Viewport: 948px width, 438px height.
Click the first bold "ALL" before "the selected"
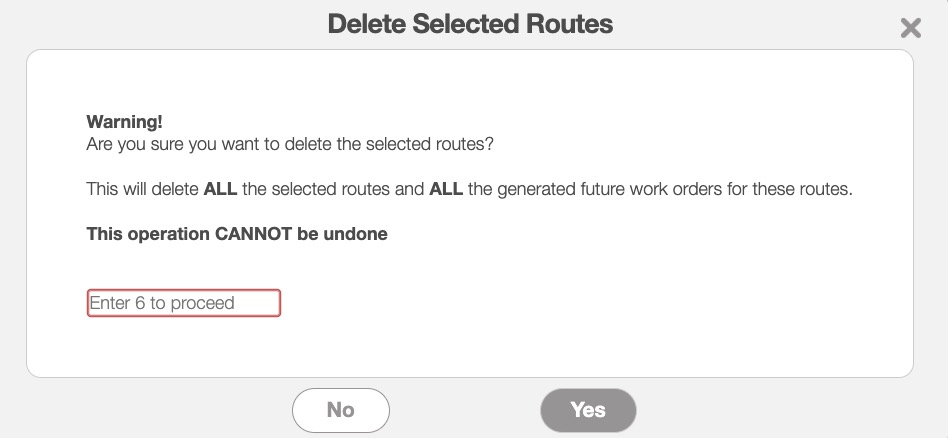pyautogui.click(x=220, y=189)
